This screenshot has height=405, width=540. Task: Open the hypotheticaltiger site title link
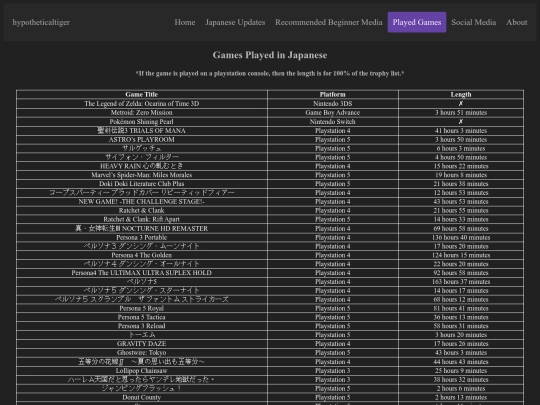point(41,22)
